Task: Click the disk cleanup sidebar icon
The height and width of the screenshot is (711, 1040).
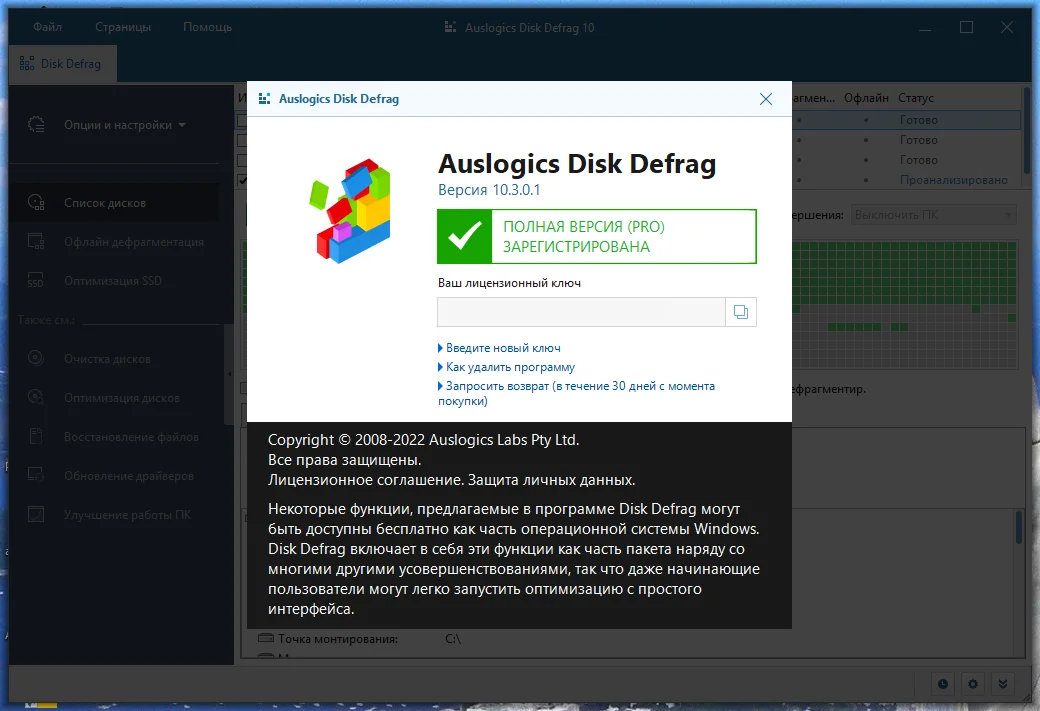Action: point(36,358)
